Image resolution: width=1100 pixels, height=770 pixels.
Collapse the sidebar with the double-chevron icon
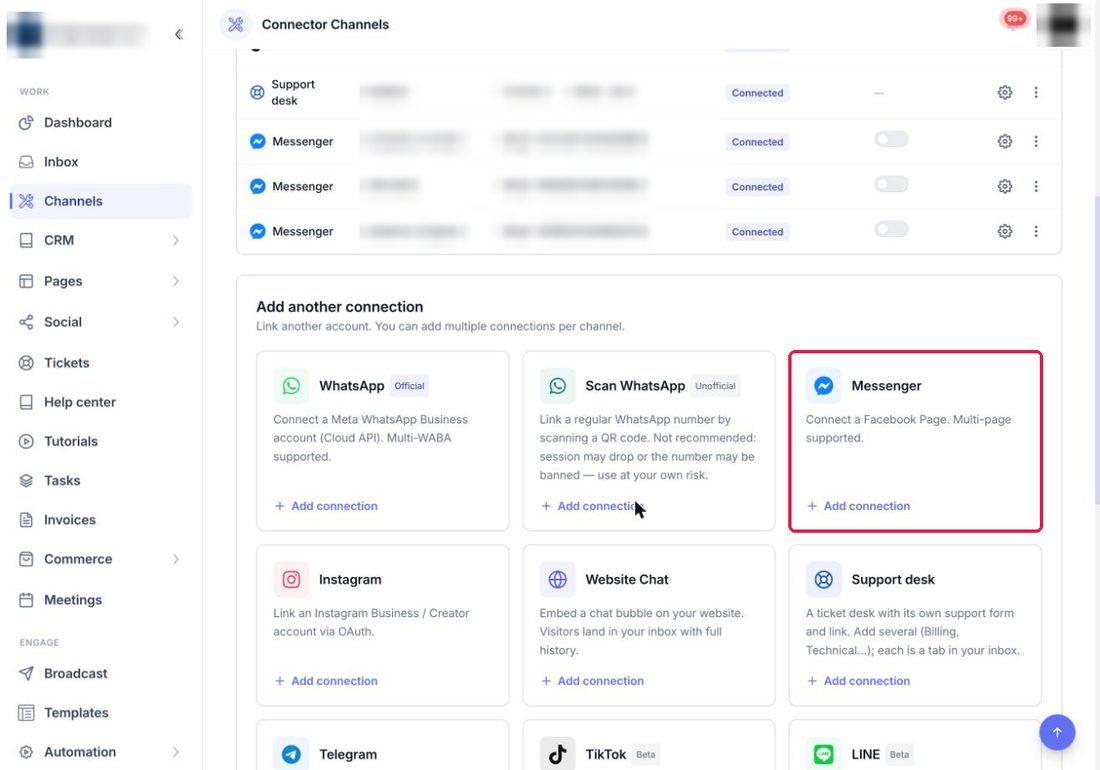click(x=179, y=34)
